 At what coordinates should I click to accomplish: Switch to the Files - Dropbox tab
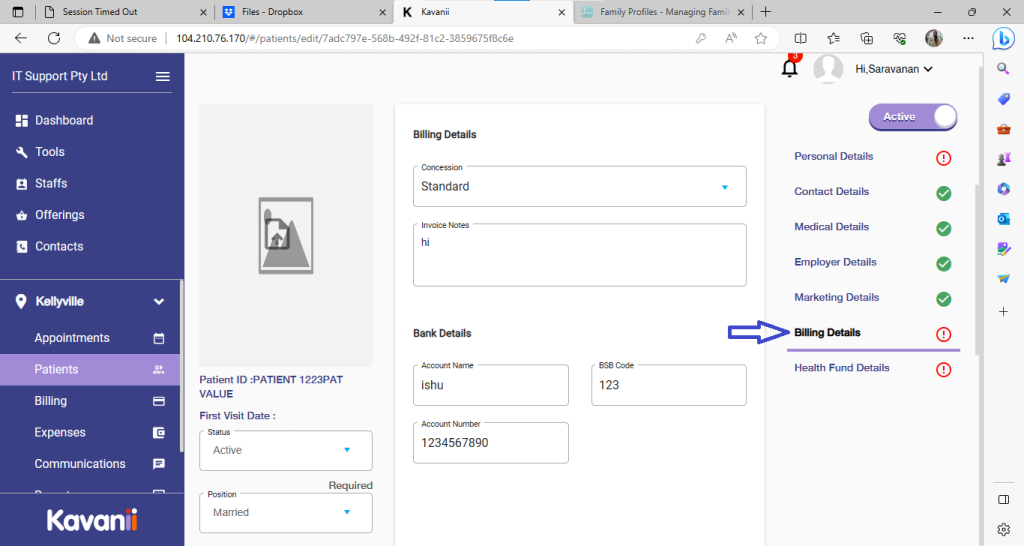click(302, 12)
